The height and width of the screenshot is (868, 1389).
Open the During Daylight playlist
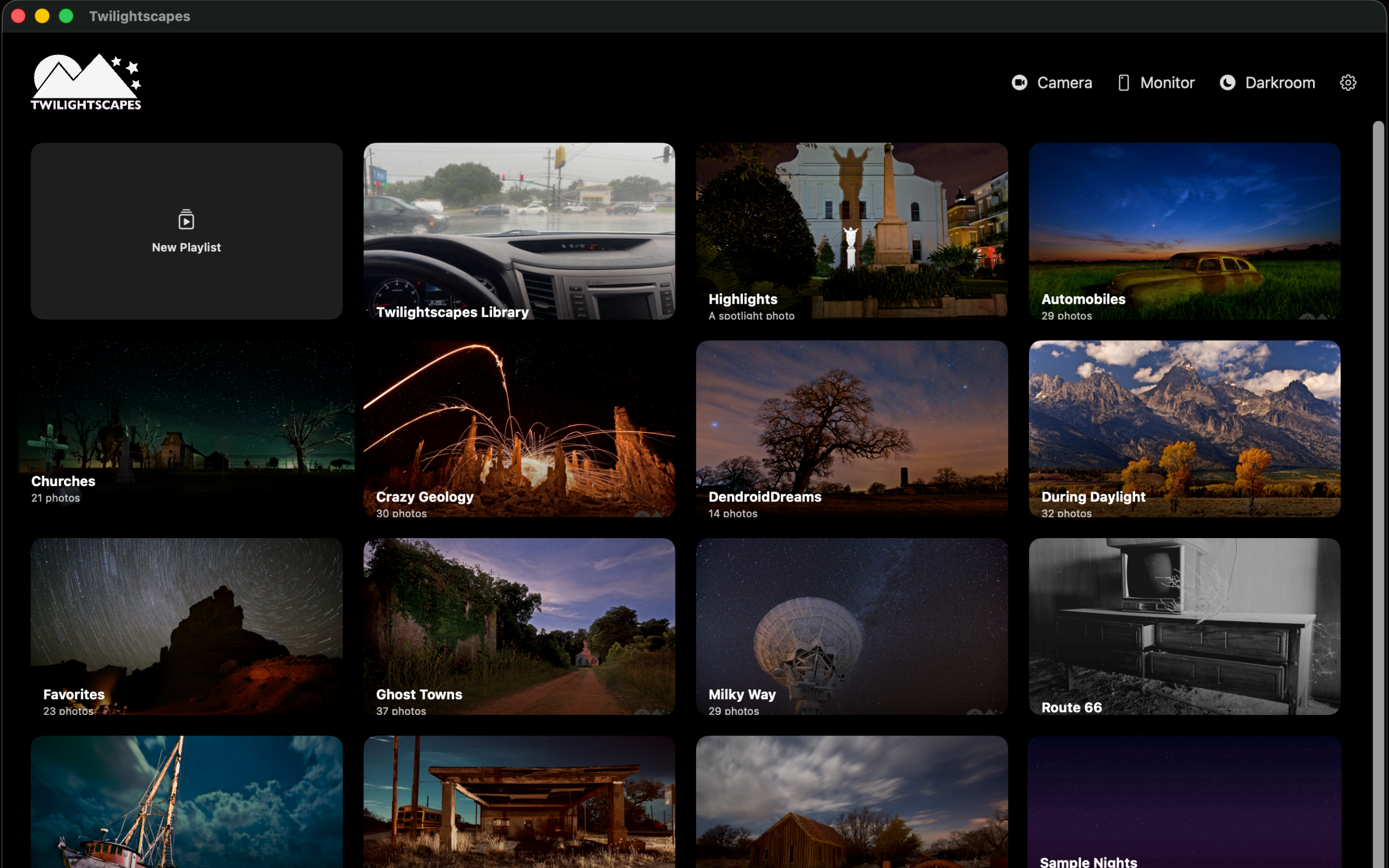click(1184, 428)
